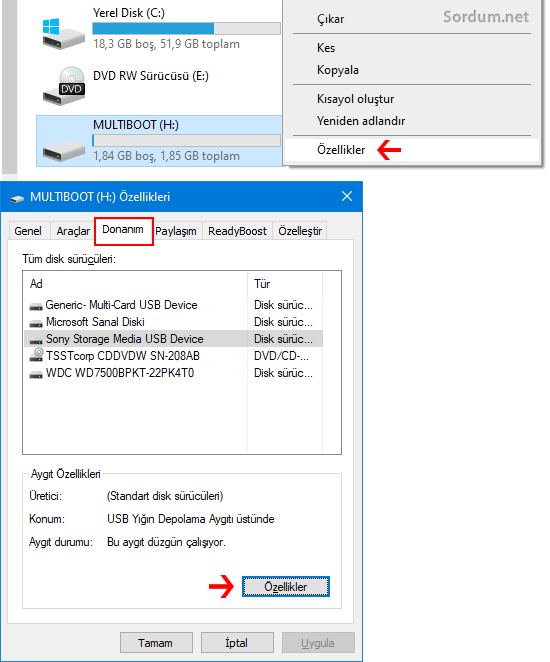Click the TSSTcorp CDDVDW disc drive icon
Screen dimensions: 550x662
(x=36, y=355)
